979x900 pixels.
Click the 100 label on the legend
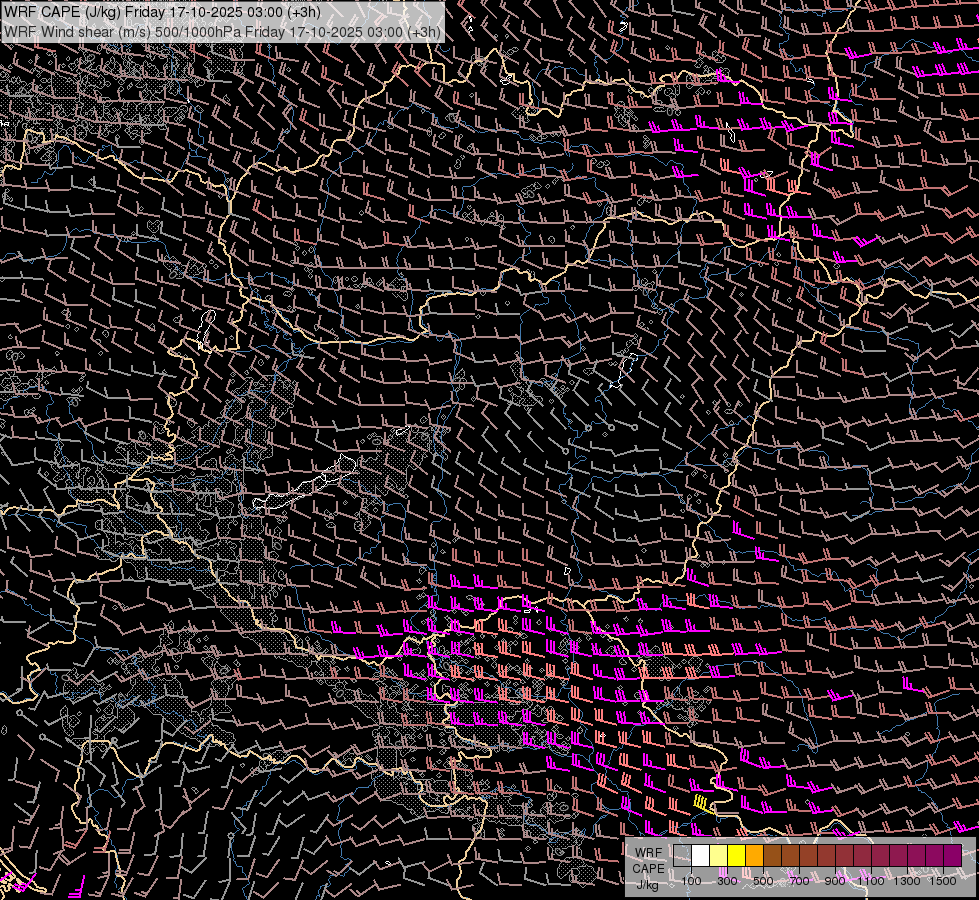tap(691, 881)
